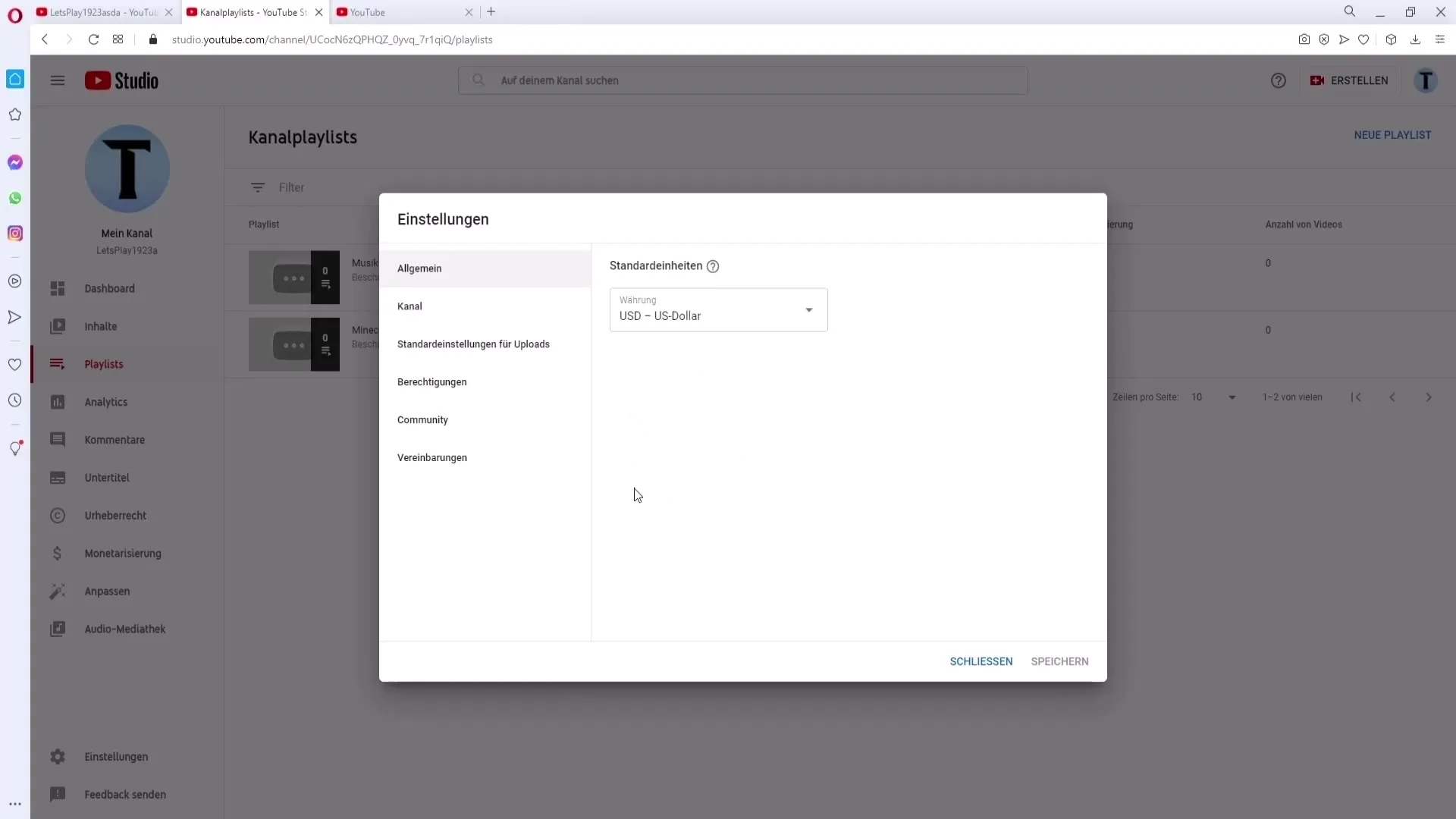The image size is (1456, 819).
Task: Open the Playlists icon in sidebar
Action: click(x=57, y=364)
